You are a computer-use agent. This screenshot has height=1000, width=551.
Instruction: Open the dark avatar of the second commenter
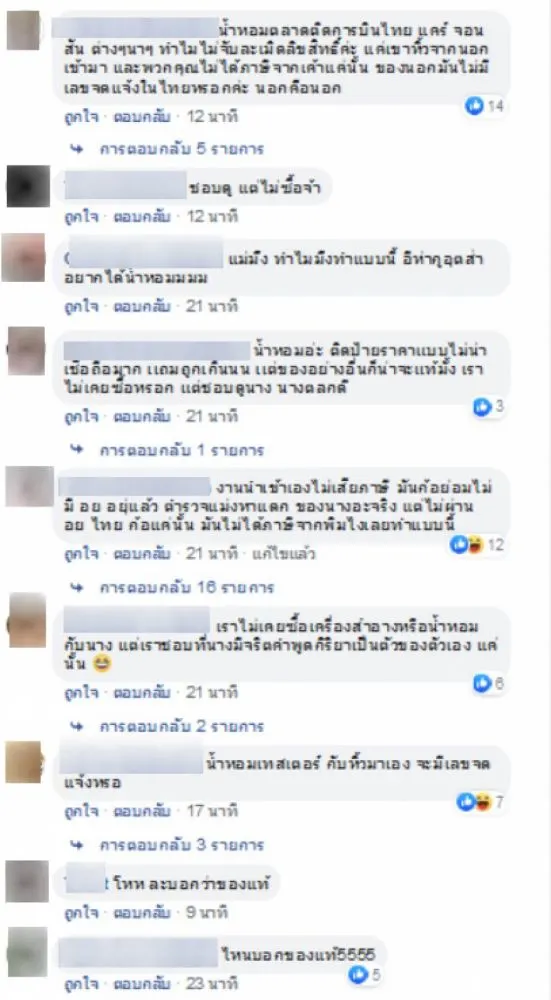click(28, 186)
